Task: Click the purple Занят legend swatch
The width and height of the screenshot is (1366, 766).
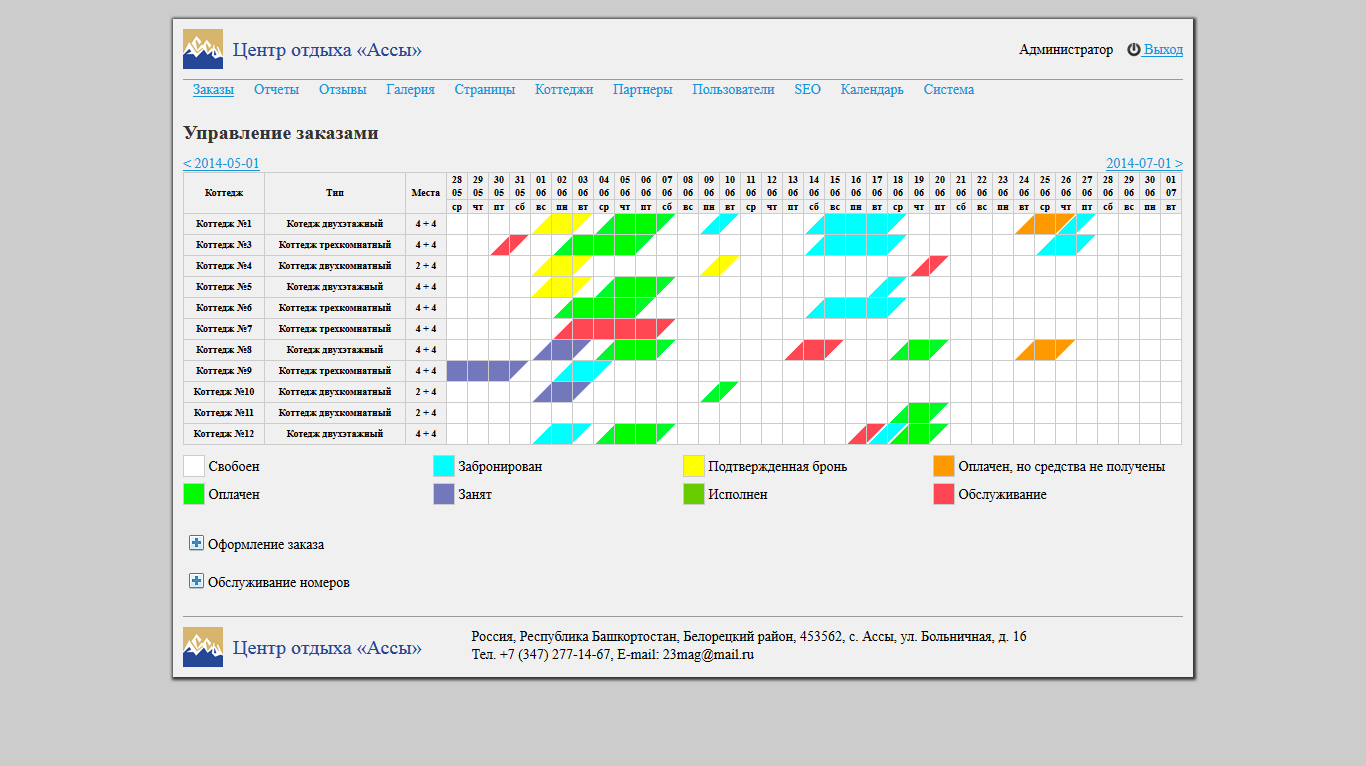Action: [x=444, y=494]
